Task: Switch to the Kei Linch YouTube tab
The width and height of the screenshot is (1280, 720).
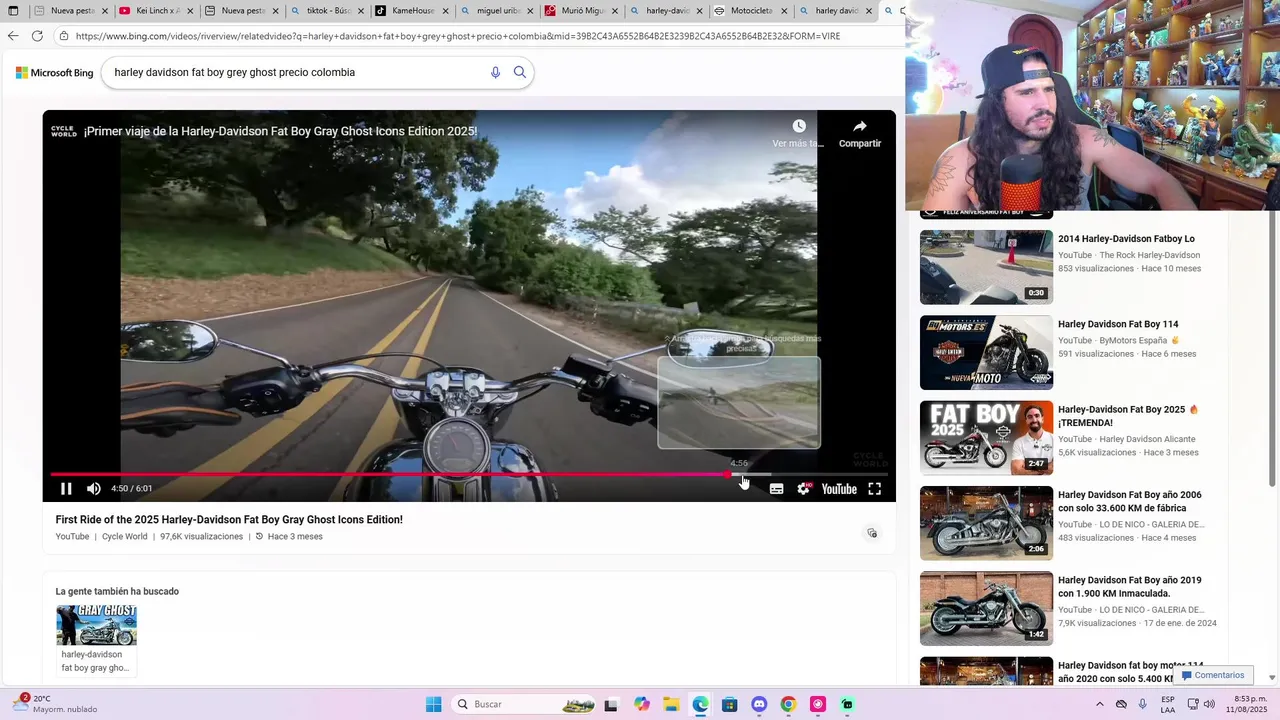Action: [155, 11]
